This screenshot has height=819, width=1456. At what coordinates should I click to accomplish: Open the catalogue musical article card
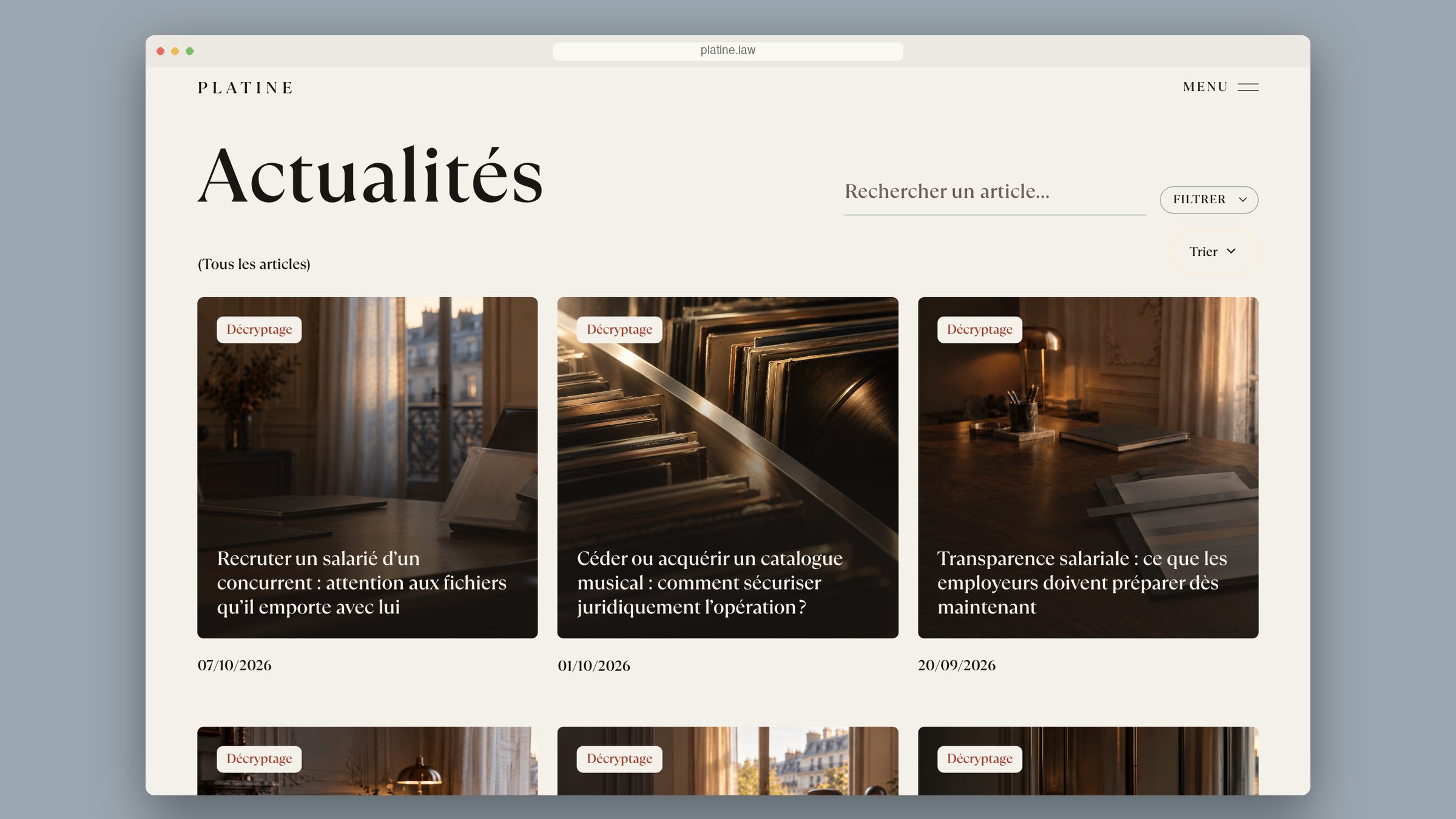coord(727,467)
